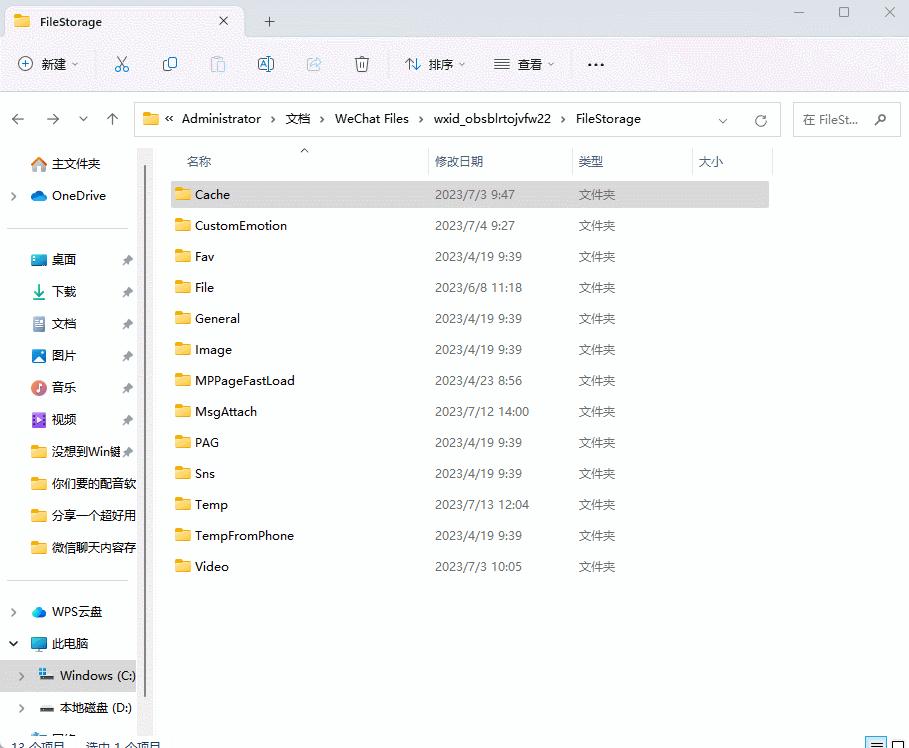Go back to previous folder
Screen dimensions: 909x748
click(x=18, y=119)
